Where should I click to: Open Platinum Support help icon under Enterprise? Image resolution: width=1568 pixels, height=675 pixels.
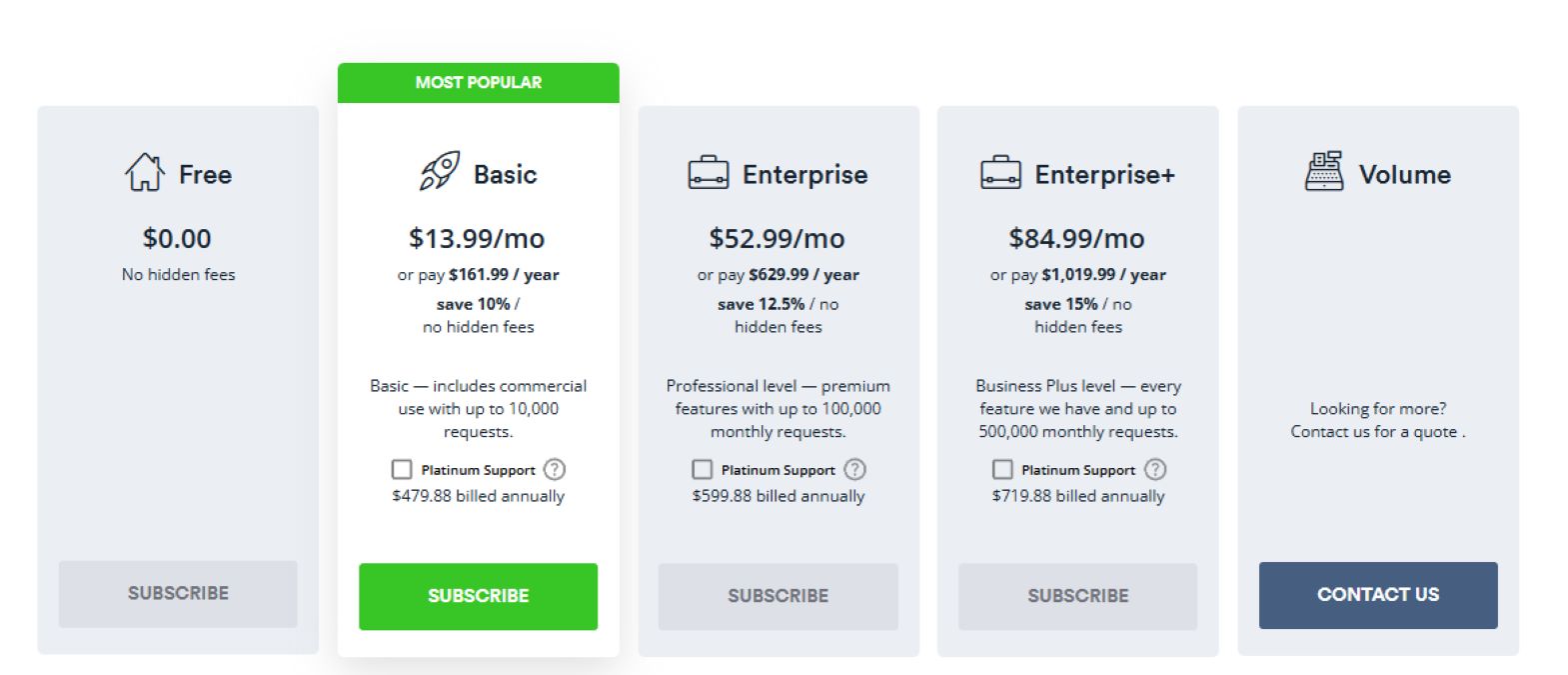tap(854, 469)
